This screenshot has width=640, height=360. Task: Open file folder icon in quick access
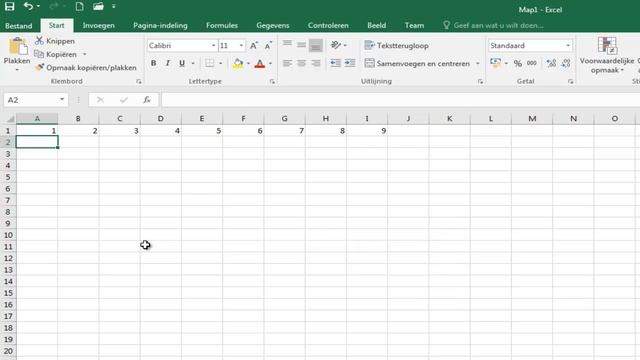[98, 7]
